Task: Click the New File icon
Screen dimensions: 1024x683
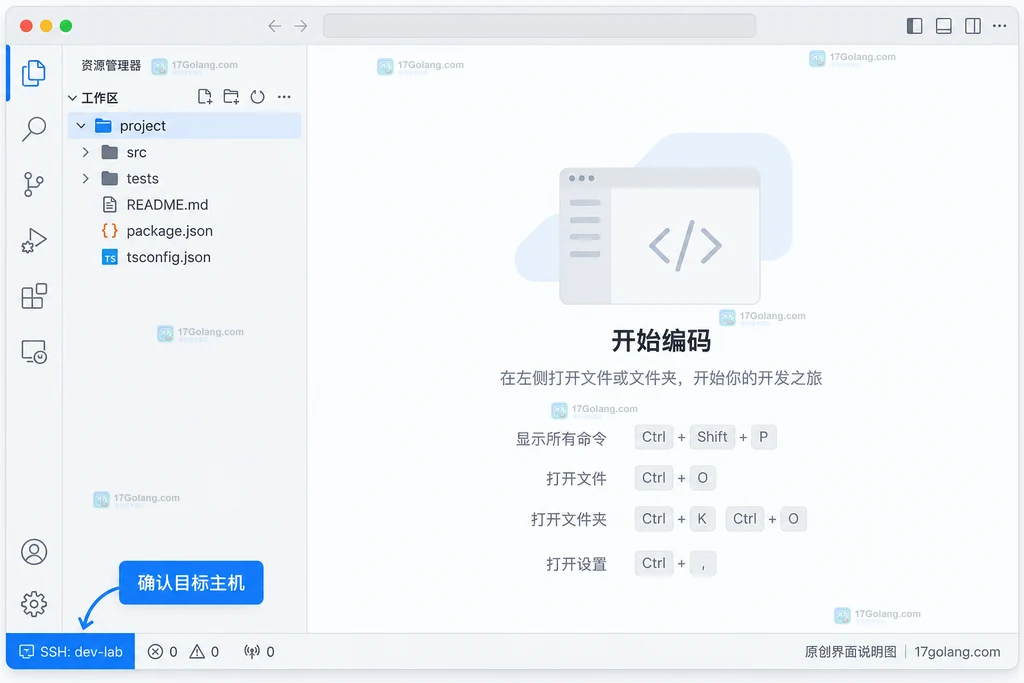Action: click(x=205, y=97)
